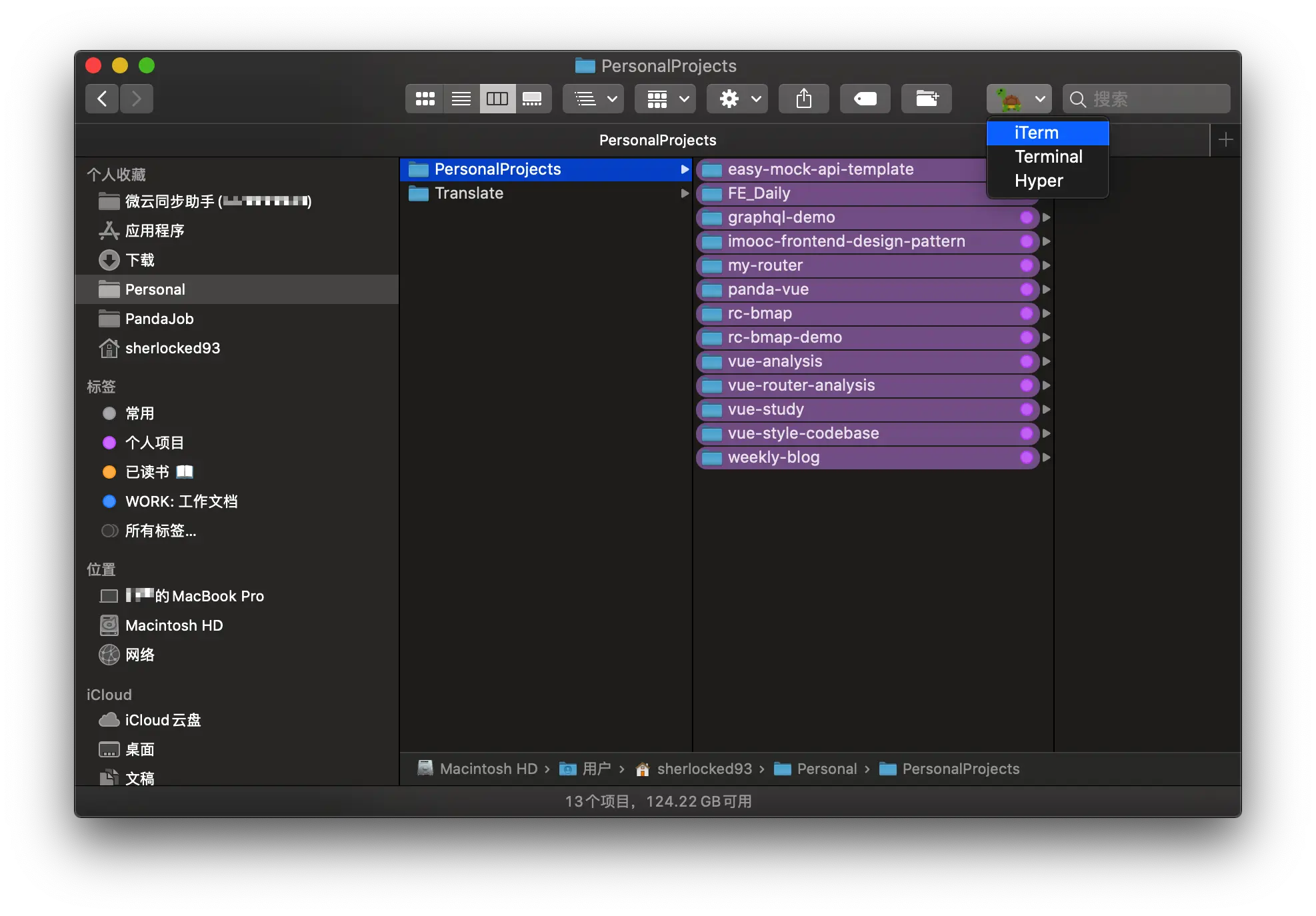Select the vue-study folder

click(868, 409)
